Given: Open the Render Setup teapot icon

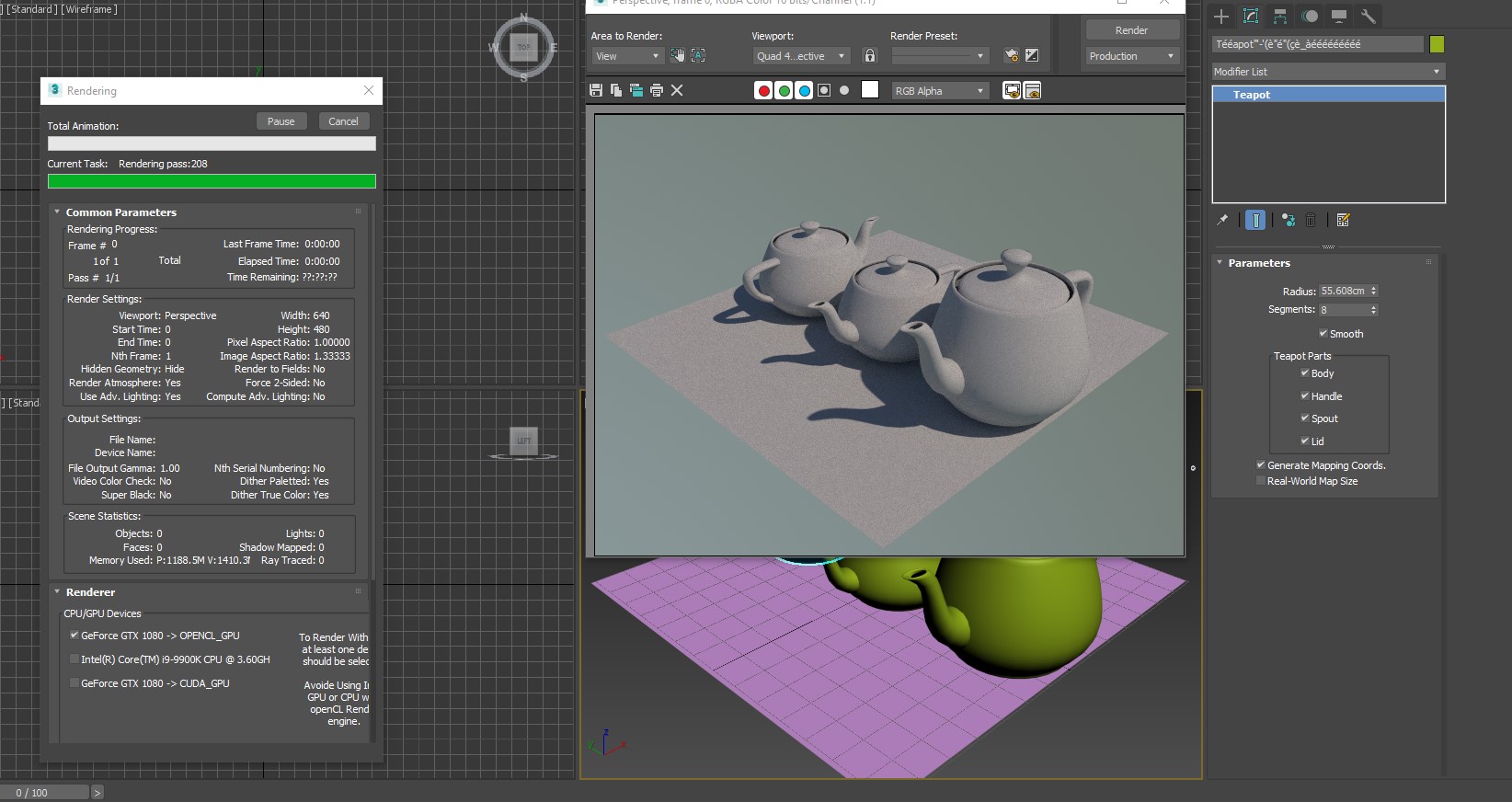Looking at the screenshot, I should (1012, 56).
